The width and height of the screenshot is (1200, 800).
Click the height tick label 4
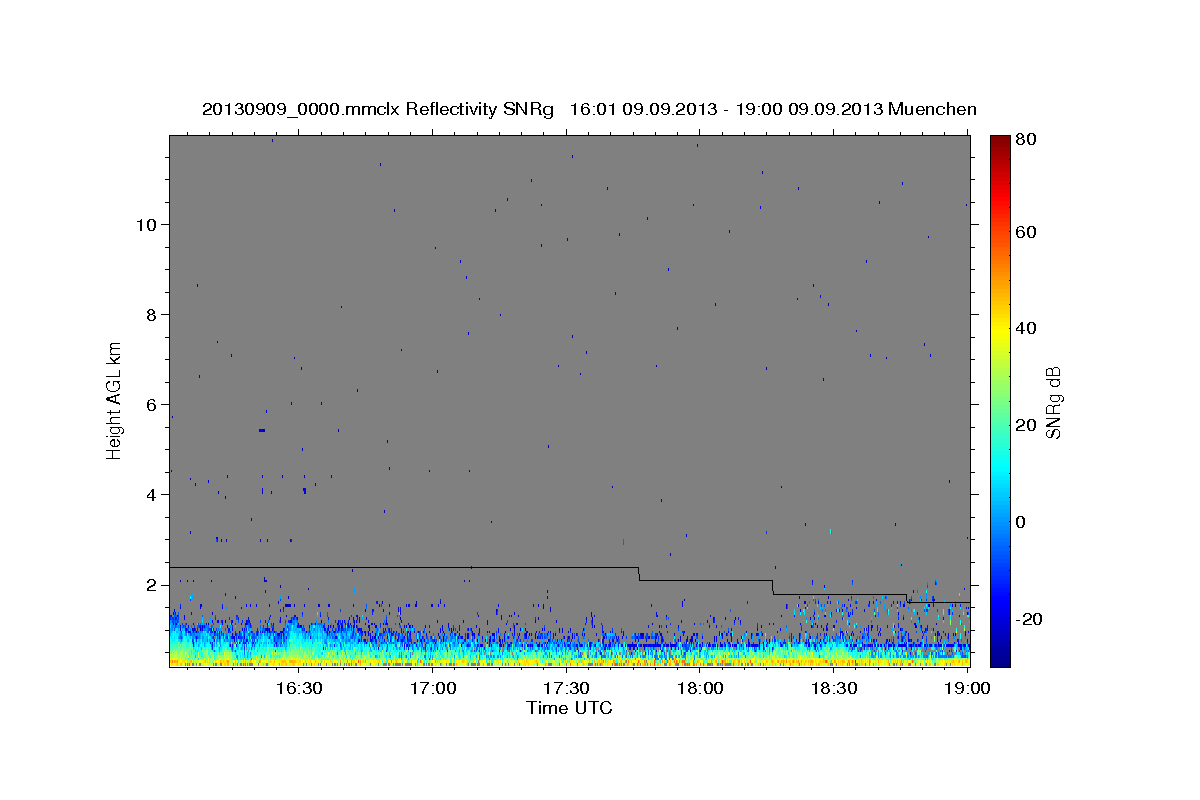click(x=153, y=494)
